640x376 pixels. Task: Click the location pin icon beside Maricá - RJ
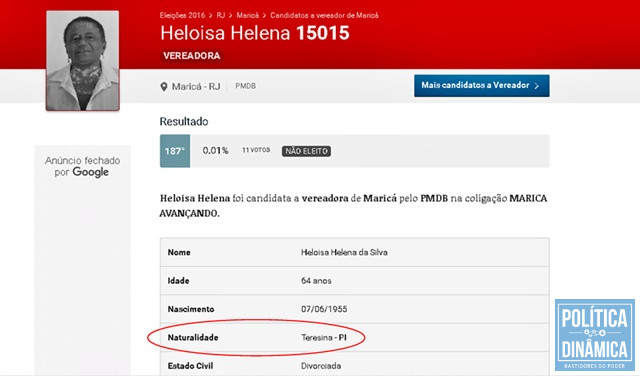(164, 87)
